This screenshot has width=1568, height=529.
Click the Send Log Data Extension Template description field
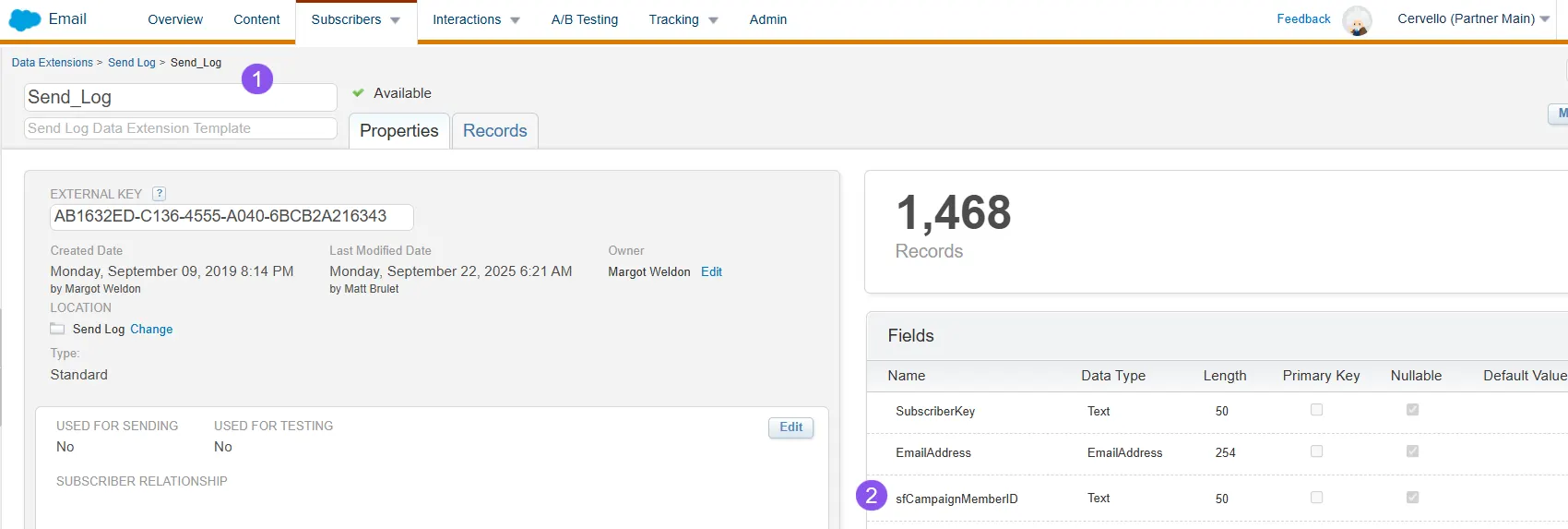tap(181, 128)
